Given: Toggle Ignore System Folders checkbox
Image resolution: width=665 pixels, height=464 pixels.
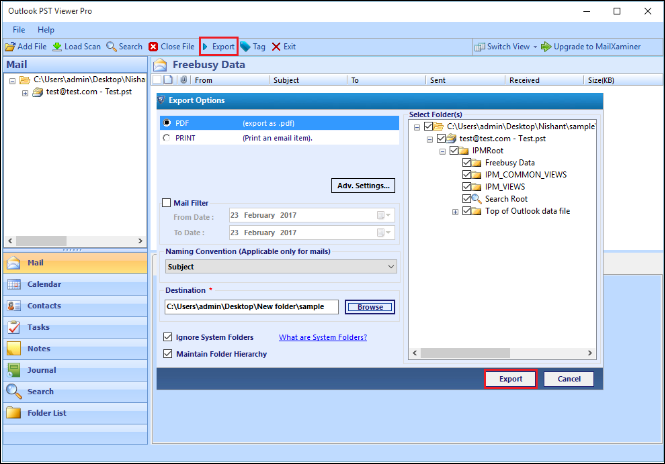Looking at the screenshot, I should tap(168, 337).
